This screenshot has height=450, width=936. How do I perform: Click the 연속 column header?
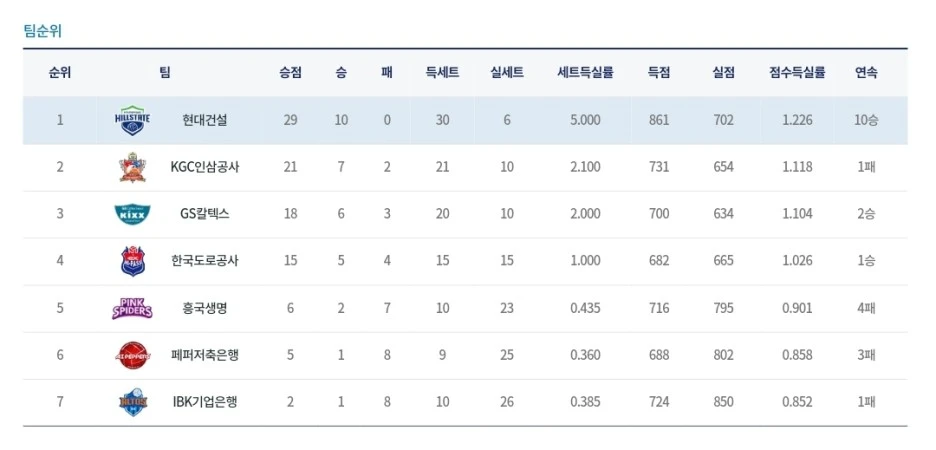(866, 73)
